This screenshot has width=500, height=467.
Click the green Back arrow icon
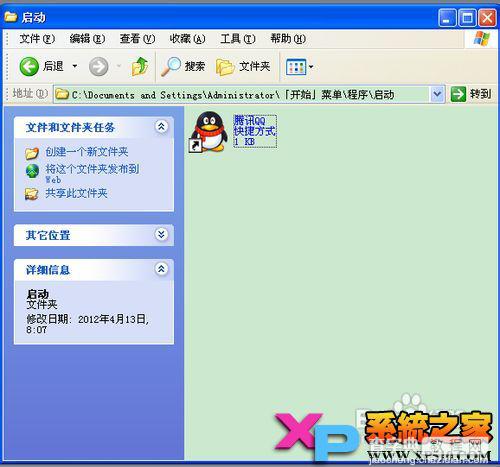[29, 66]
